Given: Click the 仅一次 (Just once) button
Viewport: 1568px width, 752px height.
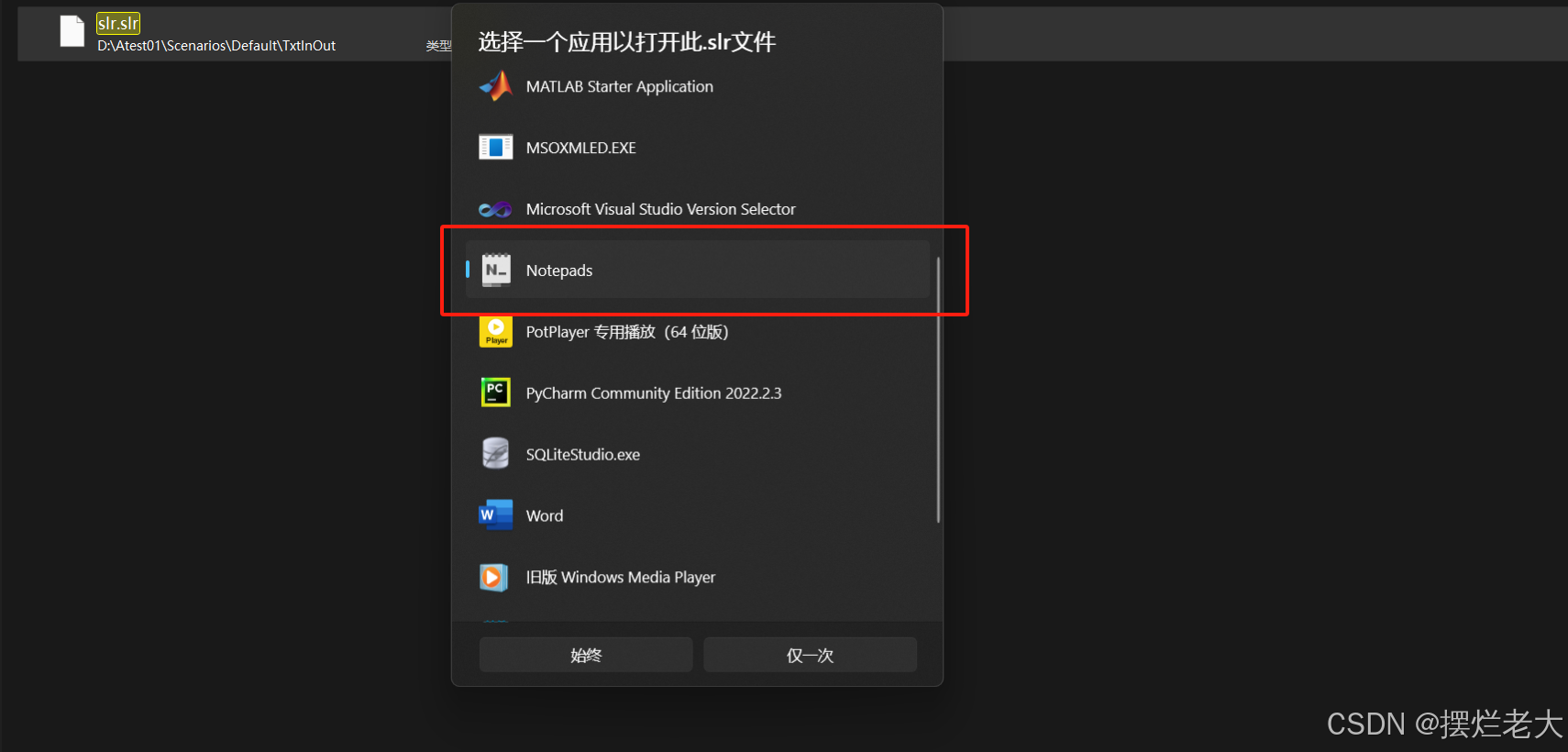Looking at the screenshot, I should [x=811, y=655].
